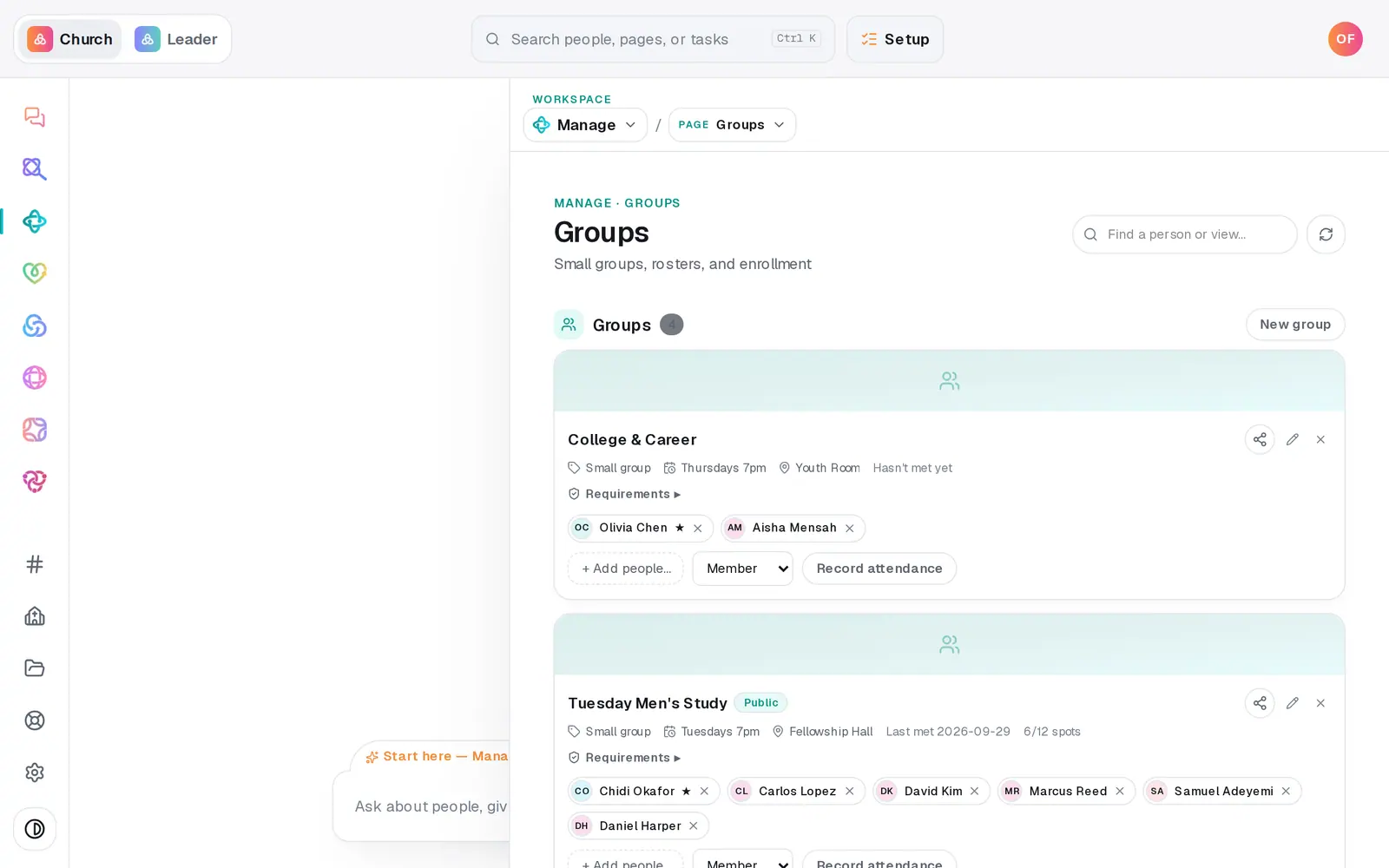Screen dimensions: 1389x868
Task: Remove Aisha Mensah from the group
Action: coord(850,529)
